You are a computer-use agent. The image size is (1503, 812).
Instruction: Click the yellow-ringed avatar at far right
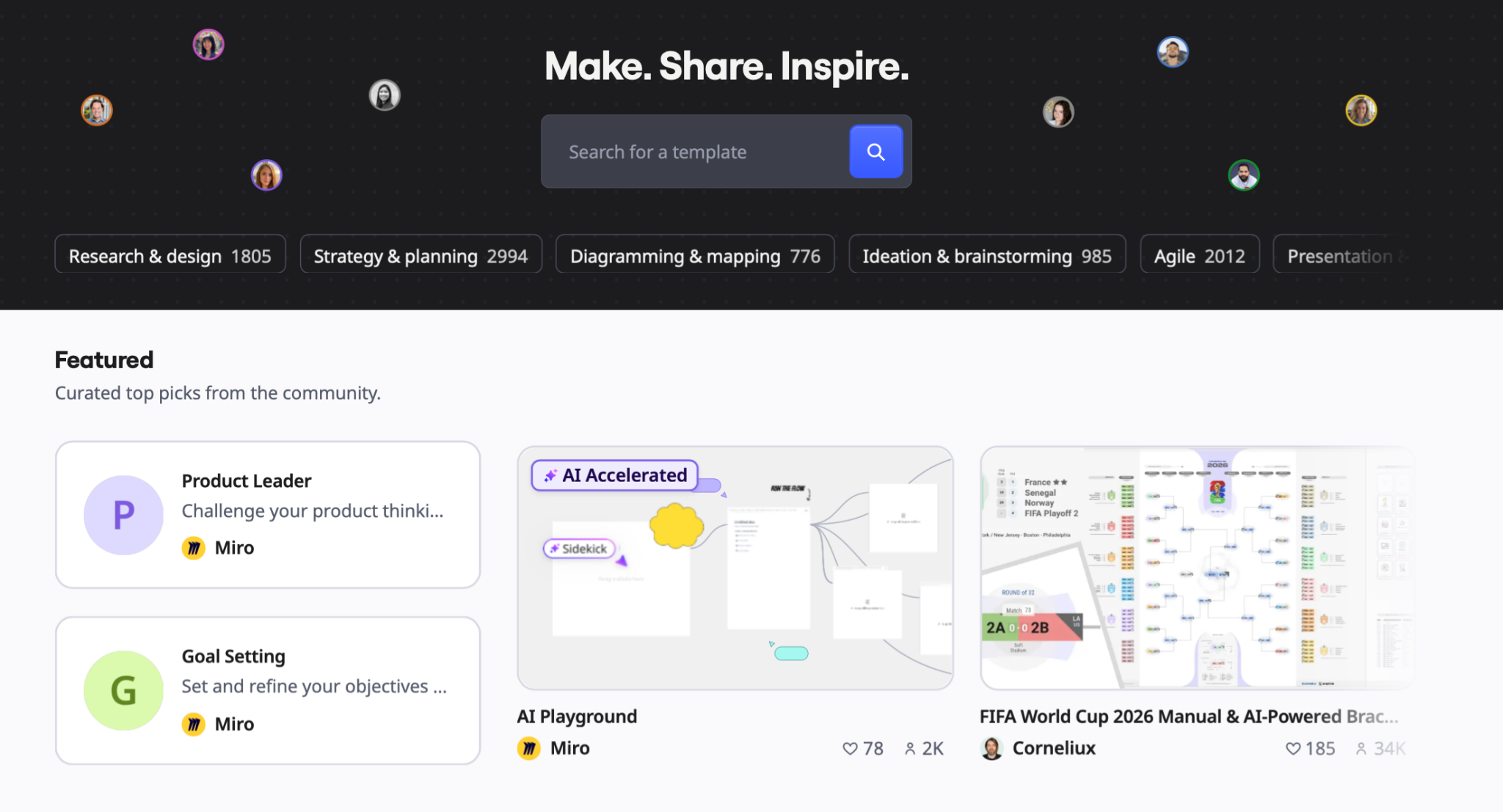coord(1361,111)
